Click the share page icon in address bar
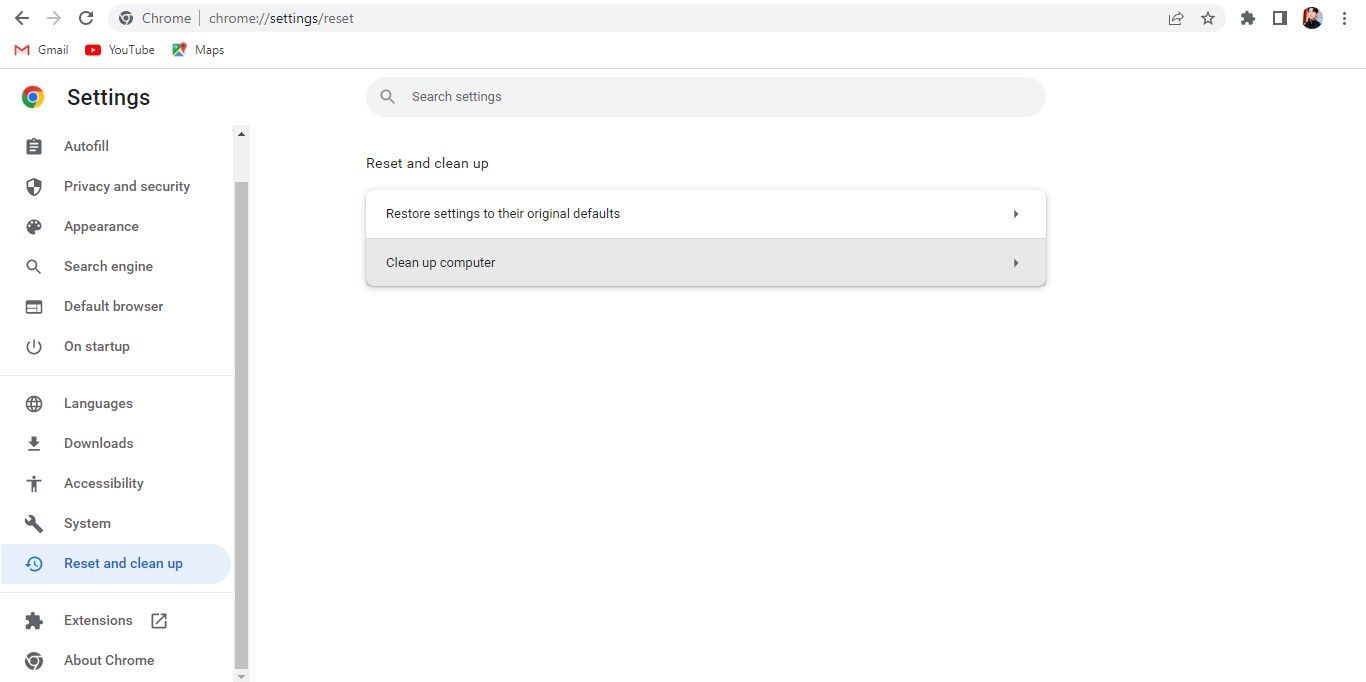Screen dimensions: 1366x682 1176,18
